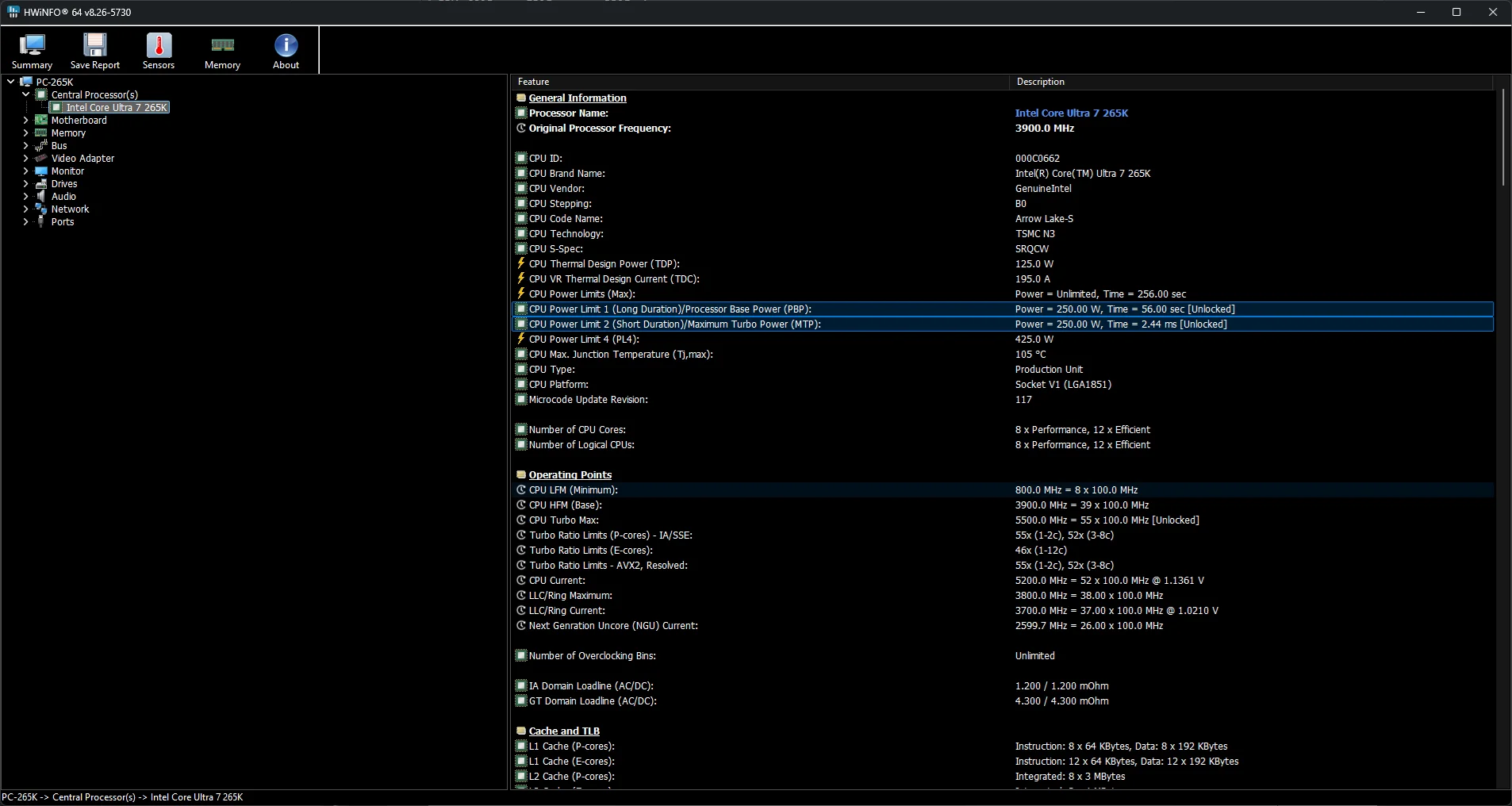Click the Drives icon in tree
Viewport: 1512px width, 806px height.
(41, 184)
